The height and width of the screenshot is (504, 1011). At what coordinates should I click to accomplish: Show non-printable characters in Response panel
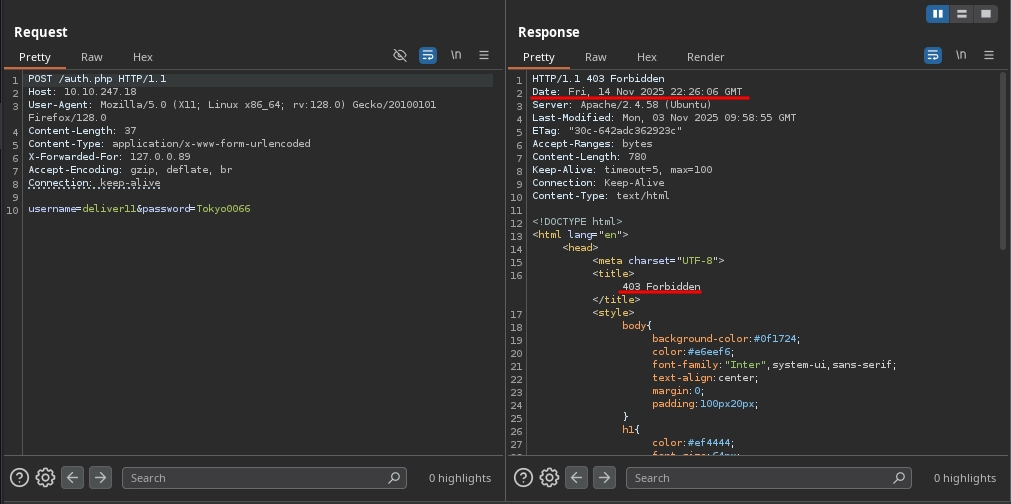pyautogui.click(x=961, y=56)
